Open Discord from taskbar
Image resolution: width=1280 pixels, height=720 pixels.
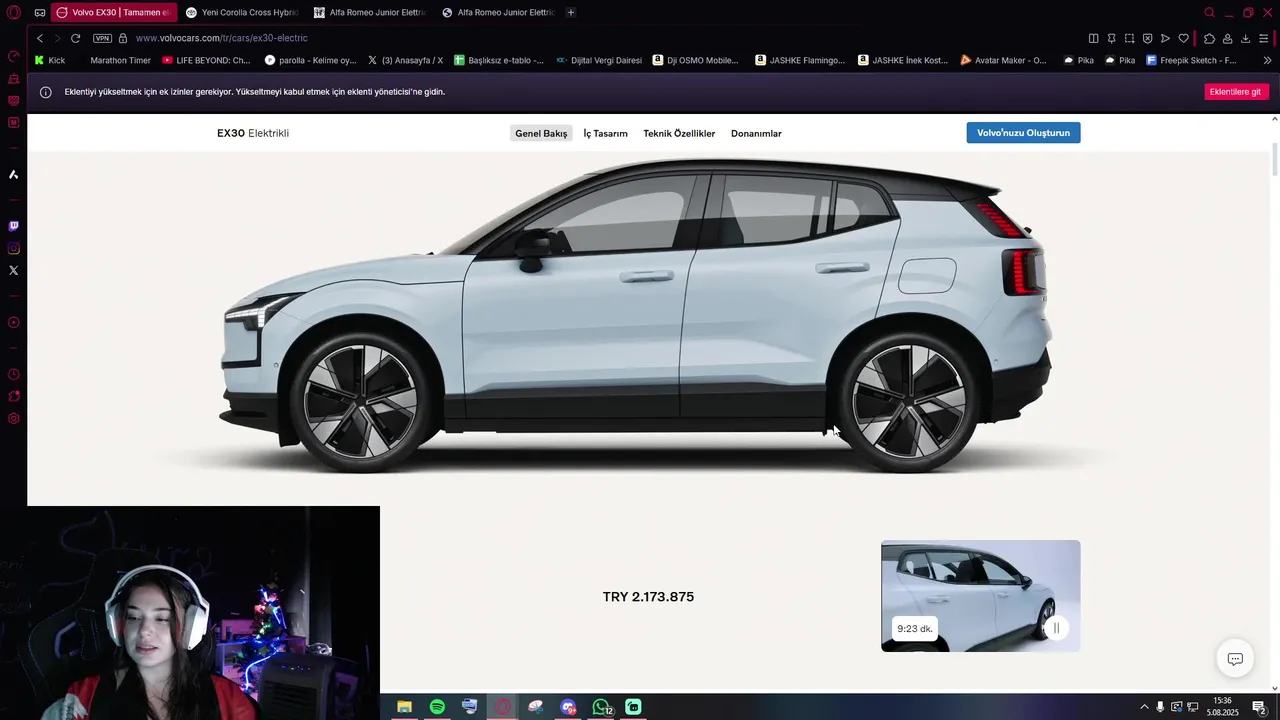[x=568, y=707]
